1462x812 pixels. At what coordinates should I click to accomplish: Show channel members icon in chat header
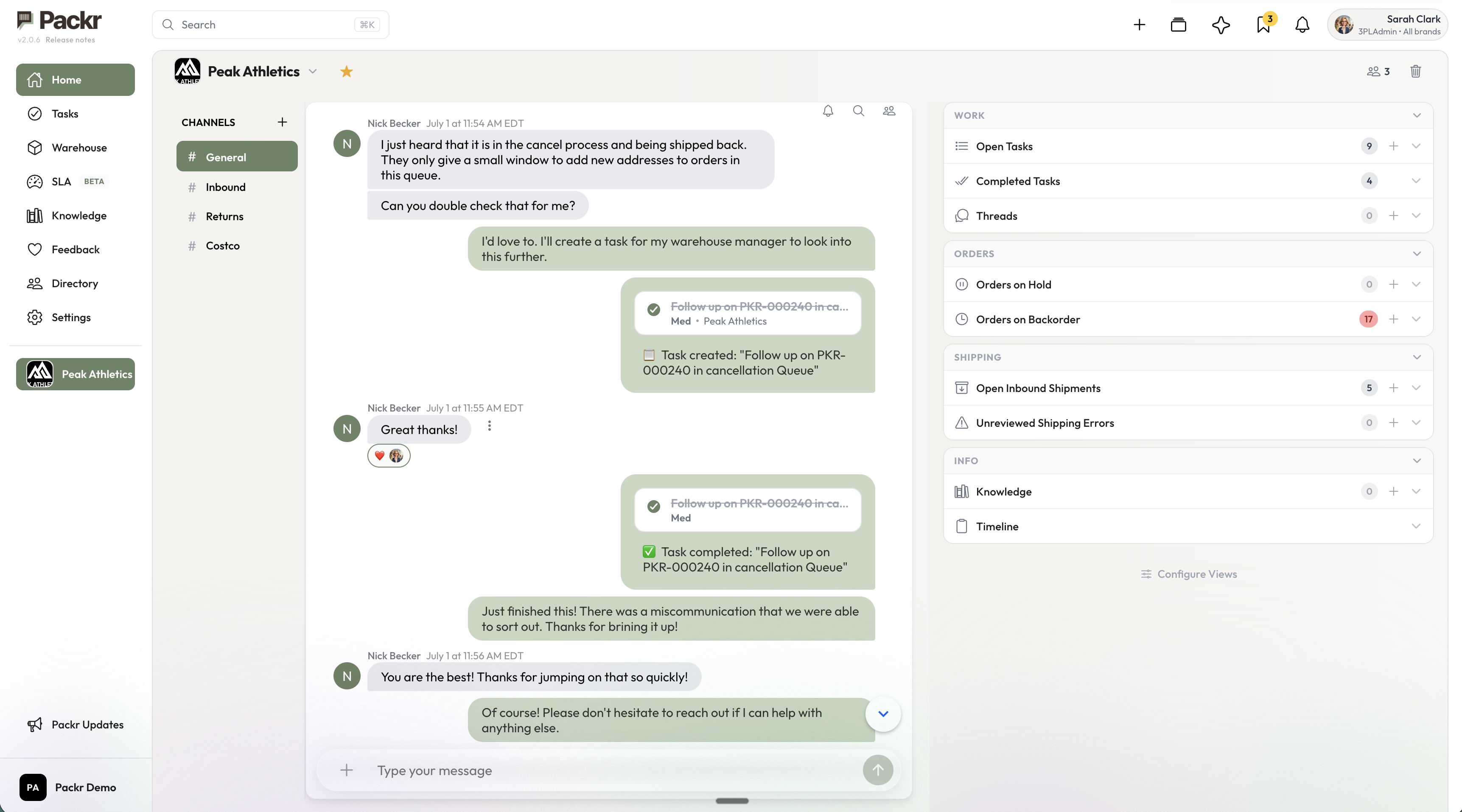[x=889, y=111]
